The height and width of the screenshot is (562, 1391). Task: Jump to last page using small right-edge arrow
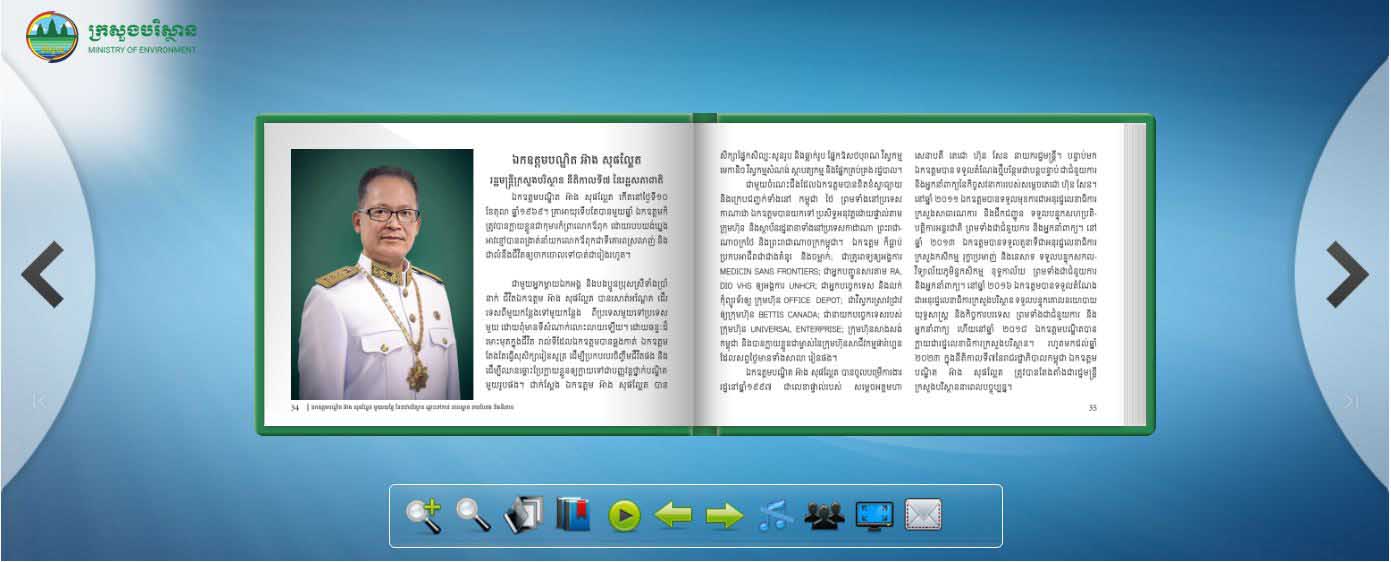[x=1351, y=401]
